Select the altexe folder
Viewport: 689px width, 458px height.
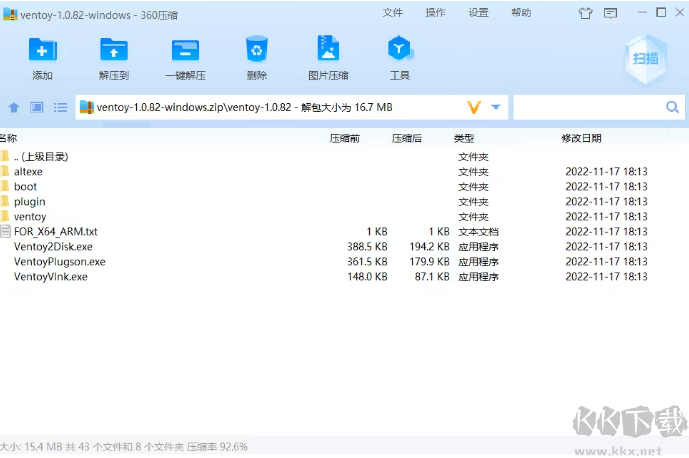tap(344, 171)
